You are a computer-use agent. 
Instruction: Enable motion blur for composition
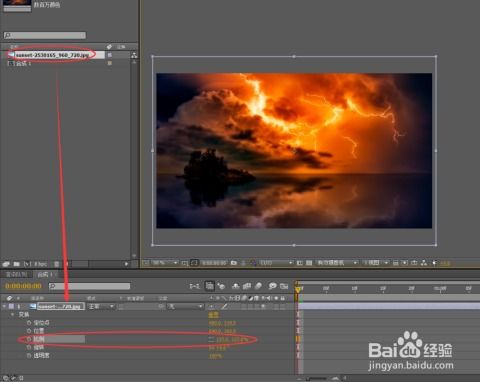[x=258, y=286]
